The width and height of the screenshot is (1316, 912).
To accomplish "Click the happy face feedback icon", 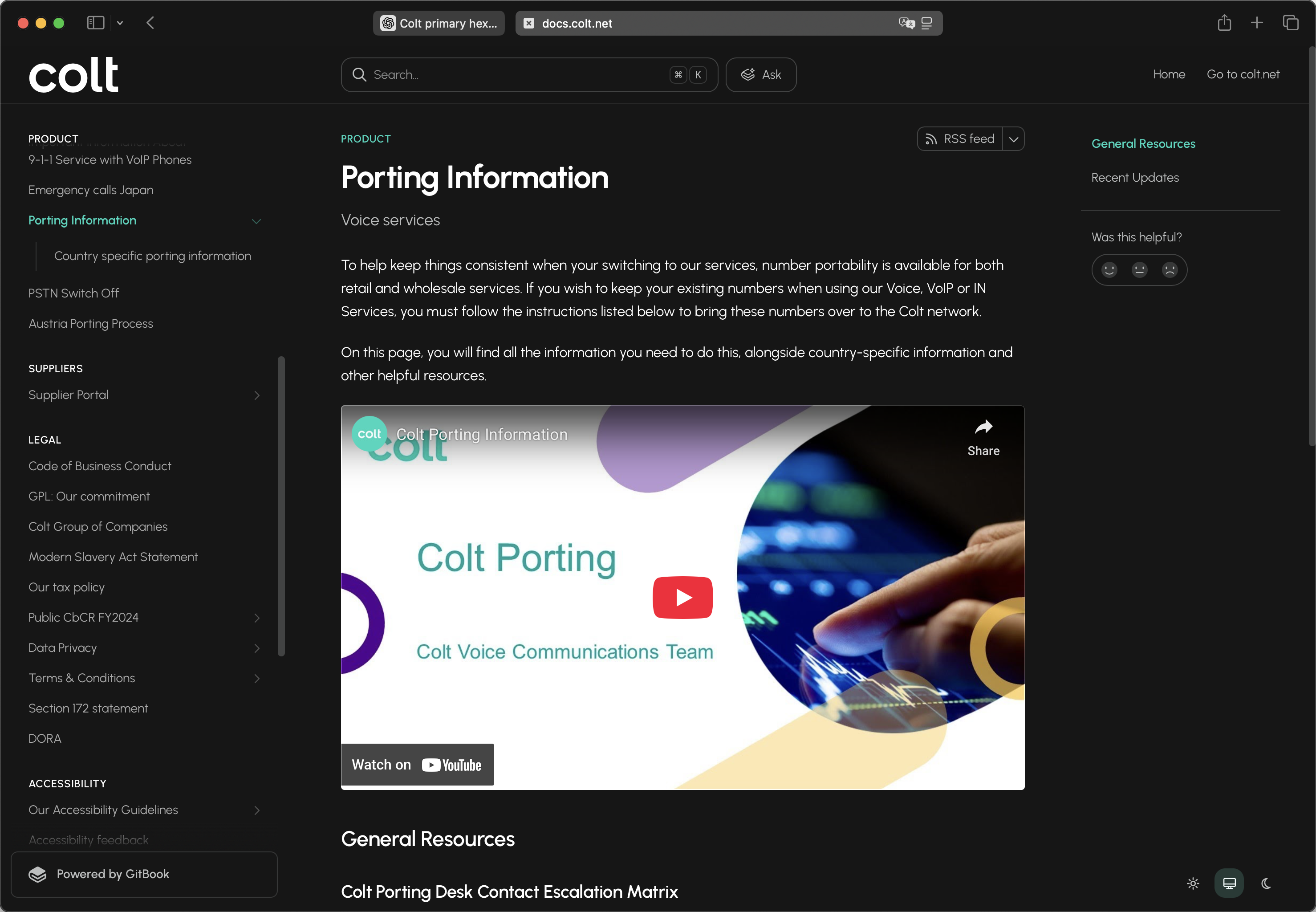I will (1109, 270).
